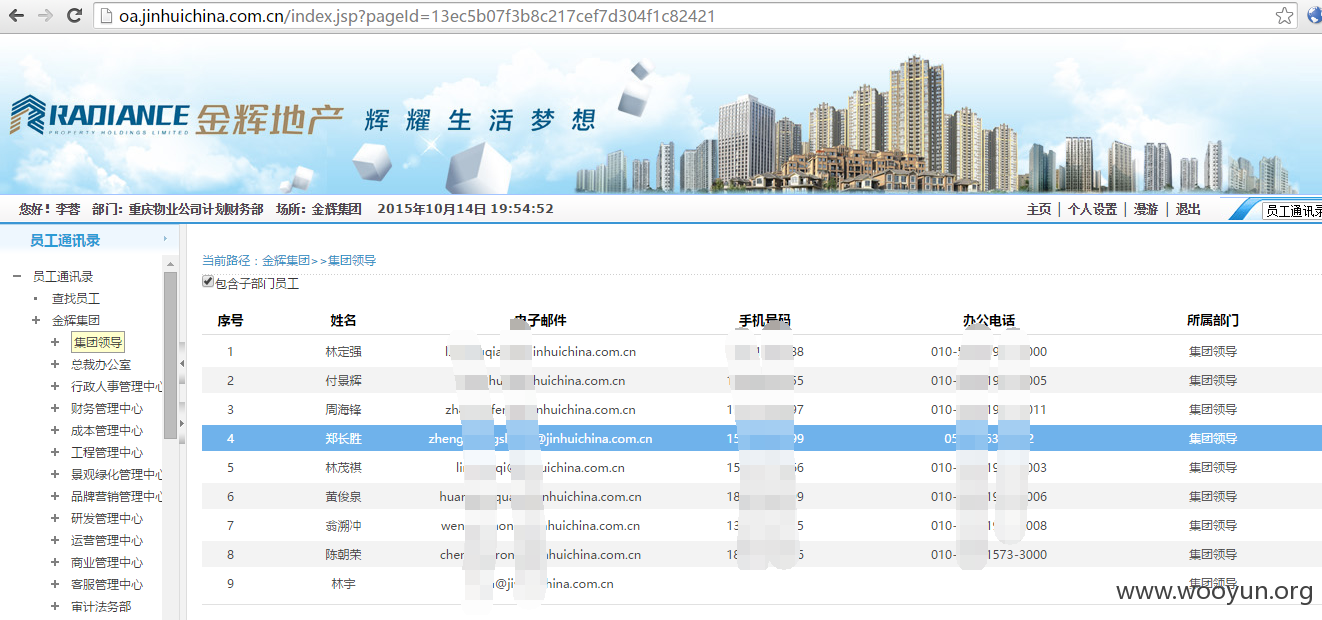Open 漫游 in top navigation

point(1146,209)
